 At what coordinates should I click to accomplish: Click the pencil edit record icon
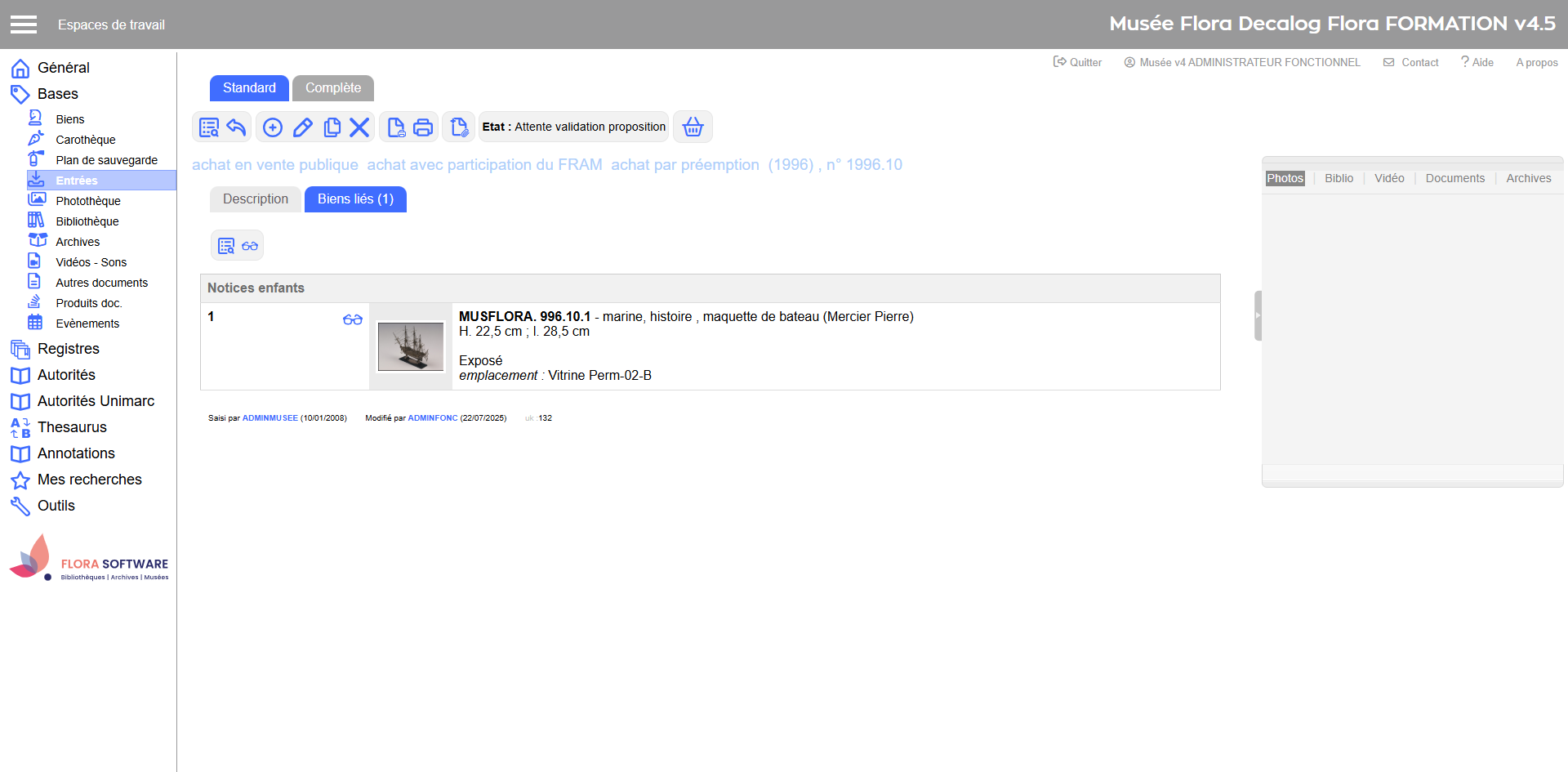(302, 127)
